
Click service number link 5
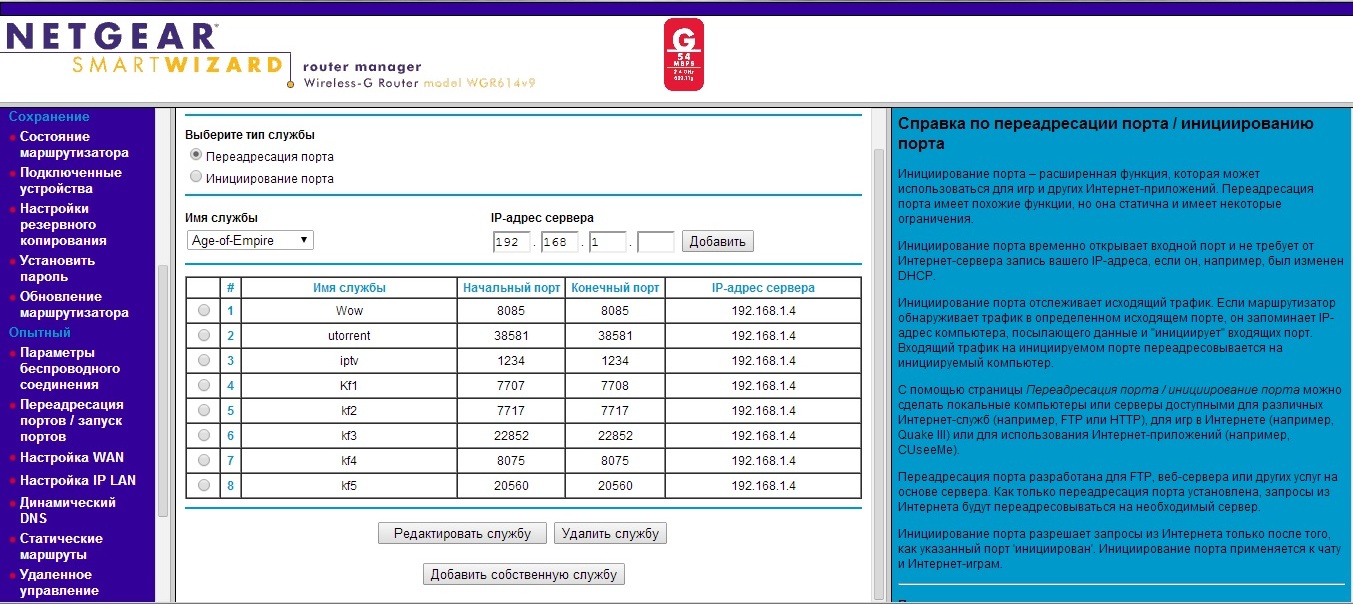[230, 411]
